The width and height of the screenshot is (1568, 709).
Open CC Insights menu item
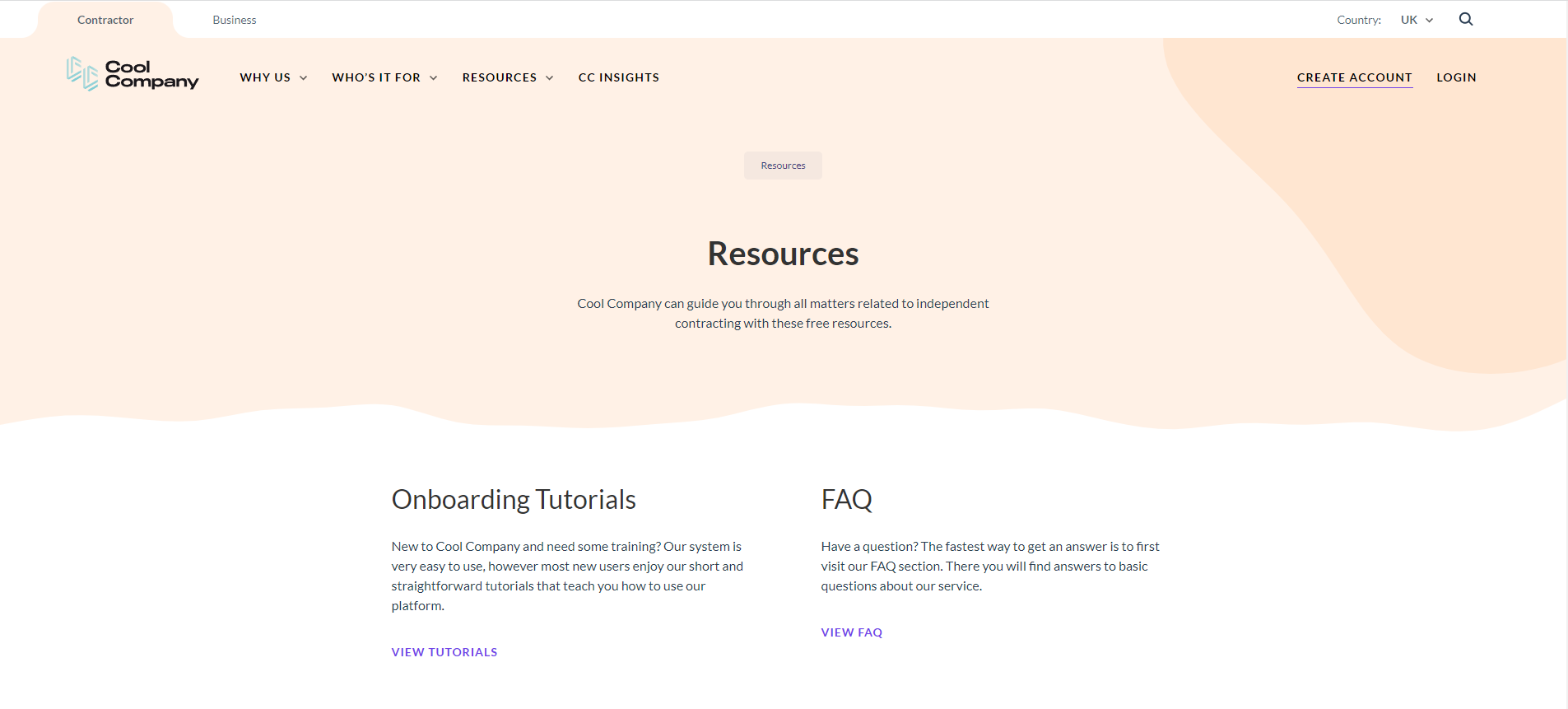pyautogui.click(x=618, y=77)
